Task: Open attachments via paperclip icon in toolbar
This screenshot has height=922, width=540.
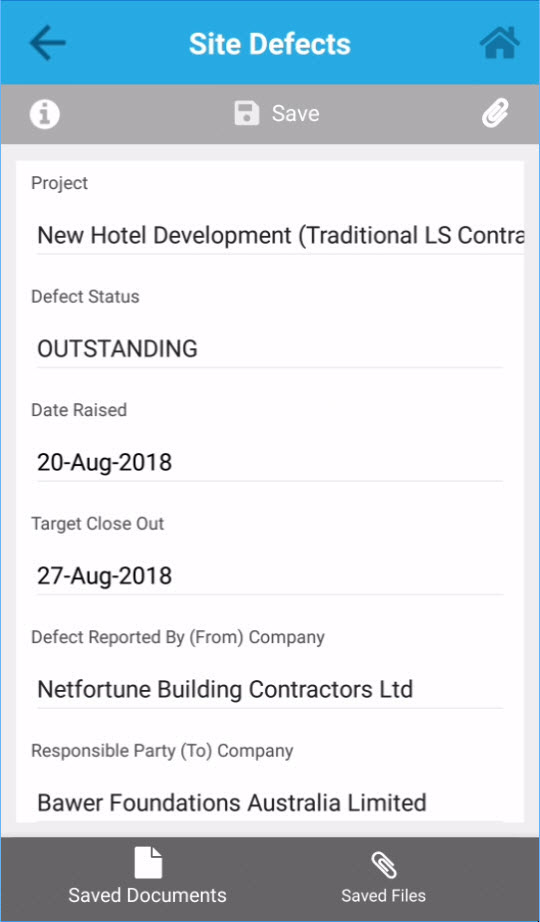Action: 495,113
